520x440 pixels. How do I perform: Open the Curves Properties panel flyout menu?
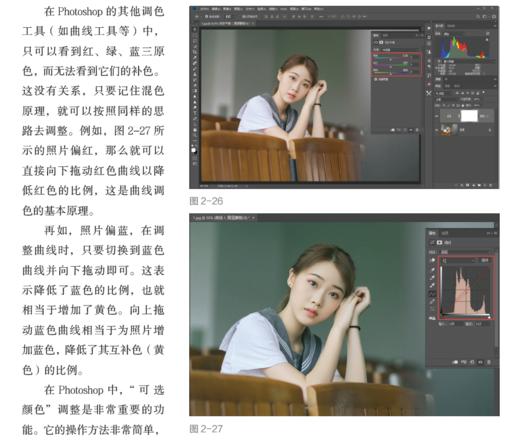tap(495, 233)
